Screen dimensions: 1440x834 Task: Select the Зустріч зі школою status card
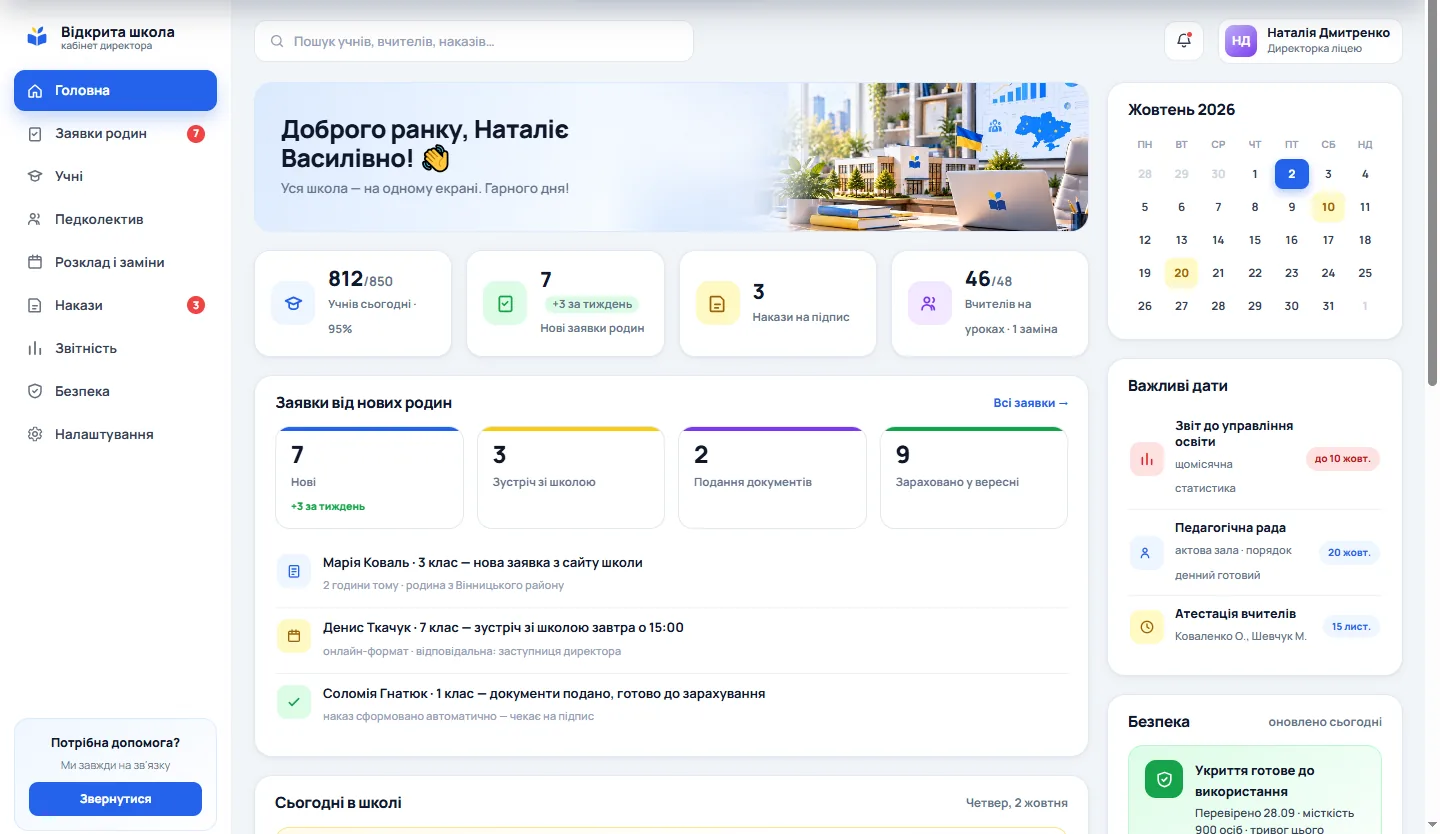[x=571, y=478]
